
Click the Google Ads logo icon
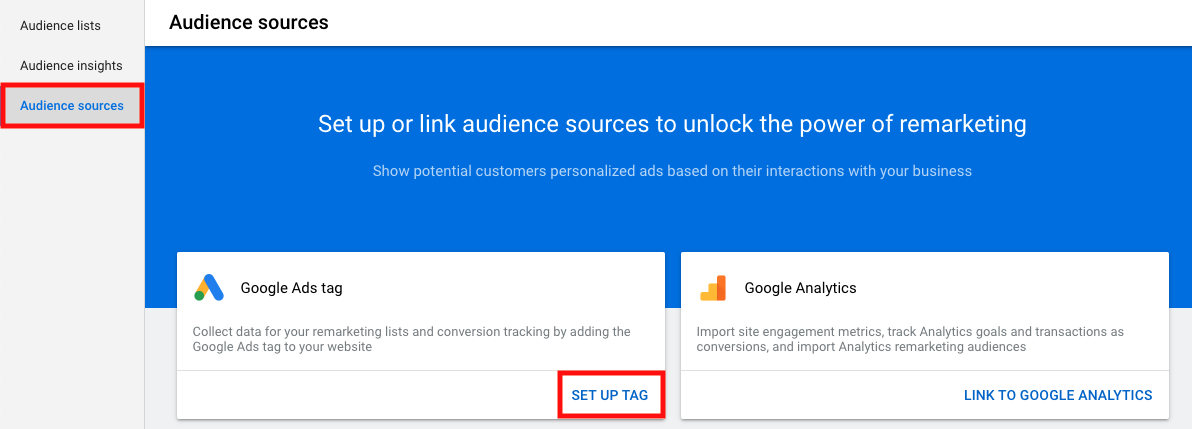pyautogui.click(x=209, y=288)
